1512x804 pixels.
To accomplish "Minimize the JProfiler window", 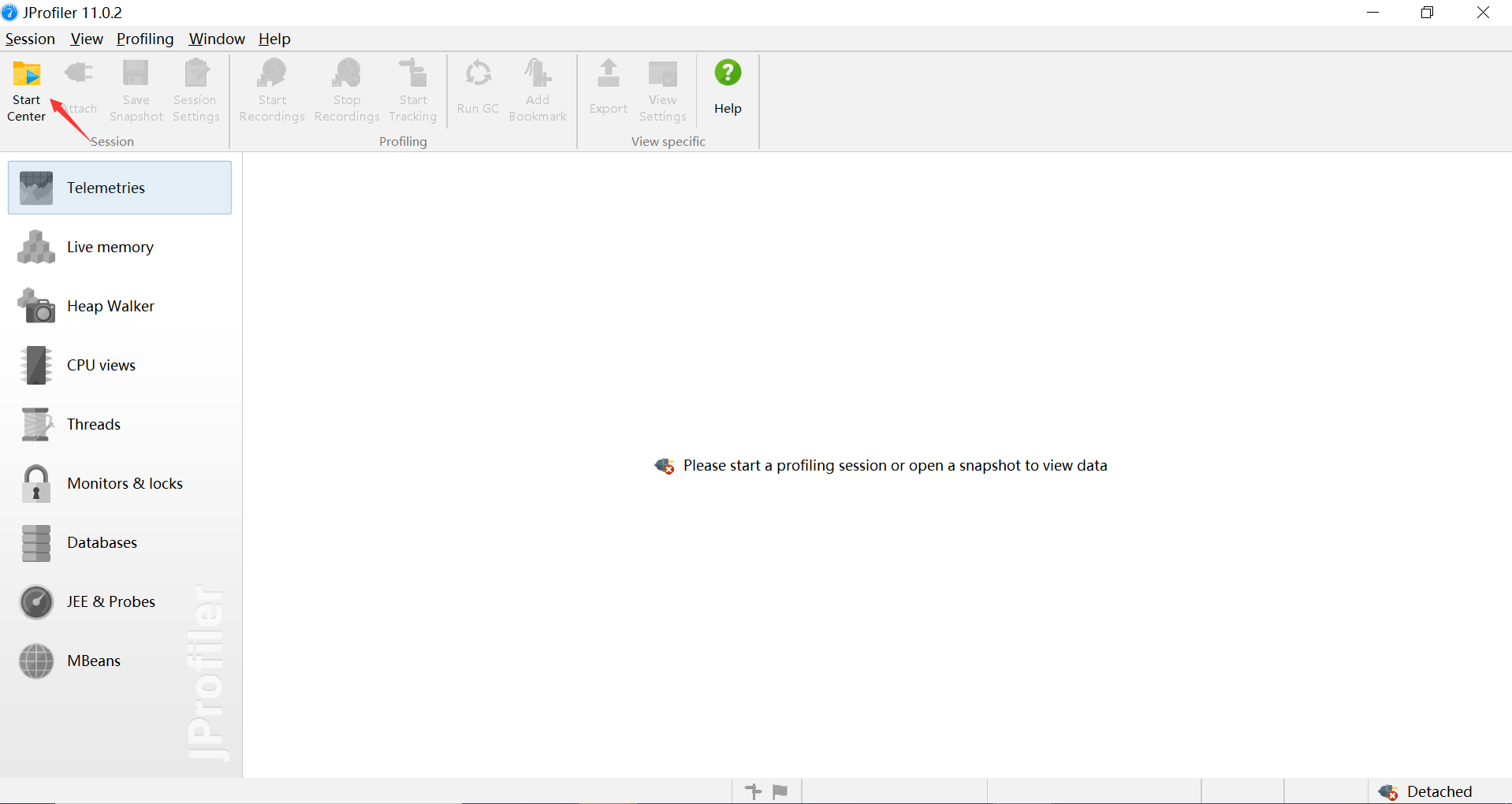I will click(1372, 13).
